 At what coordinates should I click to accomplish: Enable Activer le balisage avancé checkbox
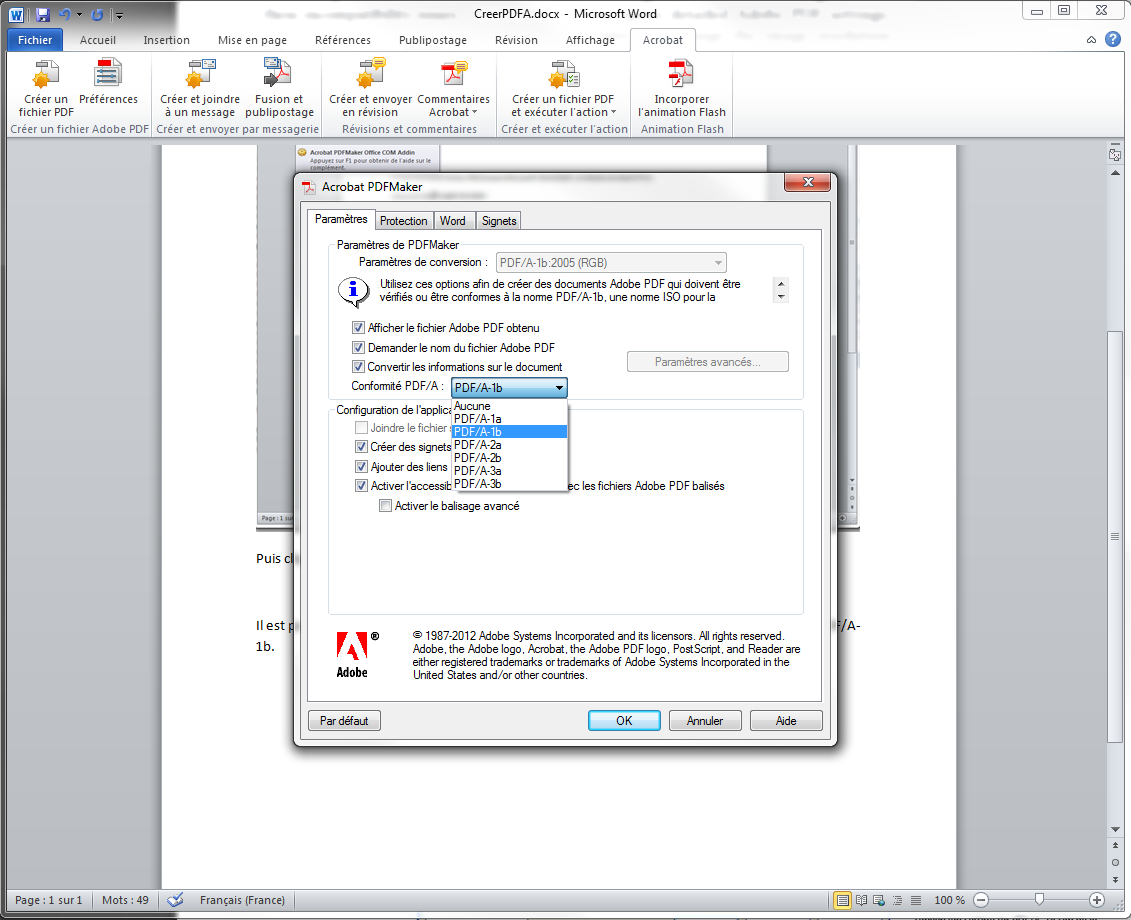[x=385, y=506]
